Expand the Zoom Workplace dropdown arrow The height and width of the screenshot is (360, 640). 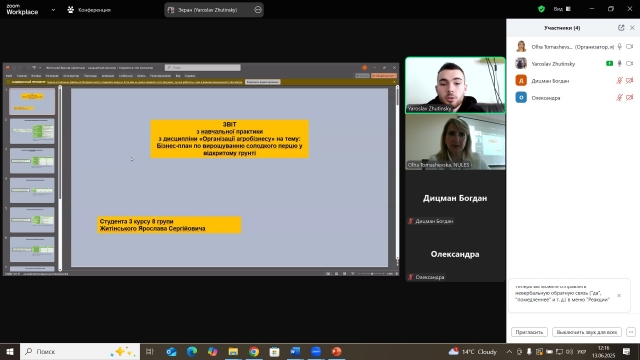pyautogui.click(x=53, y=10)
